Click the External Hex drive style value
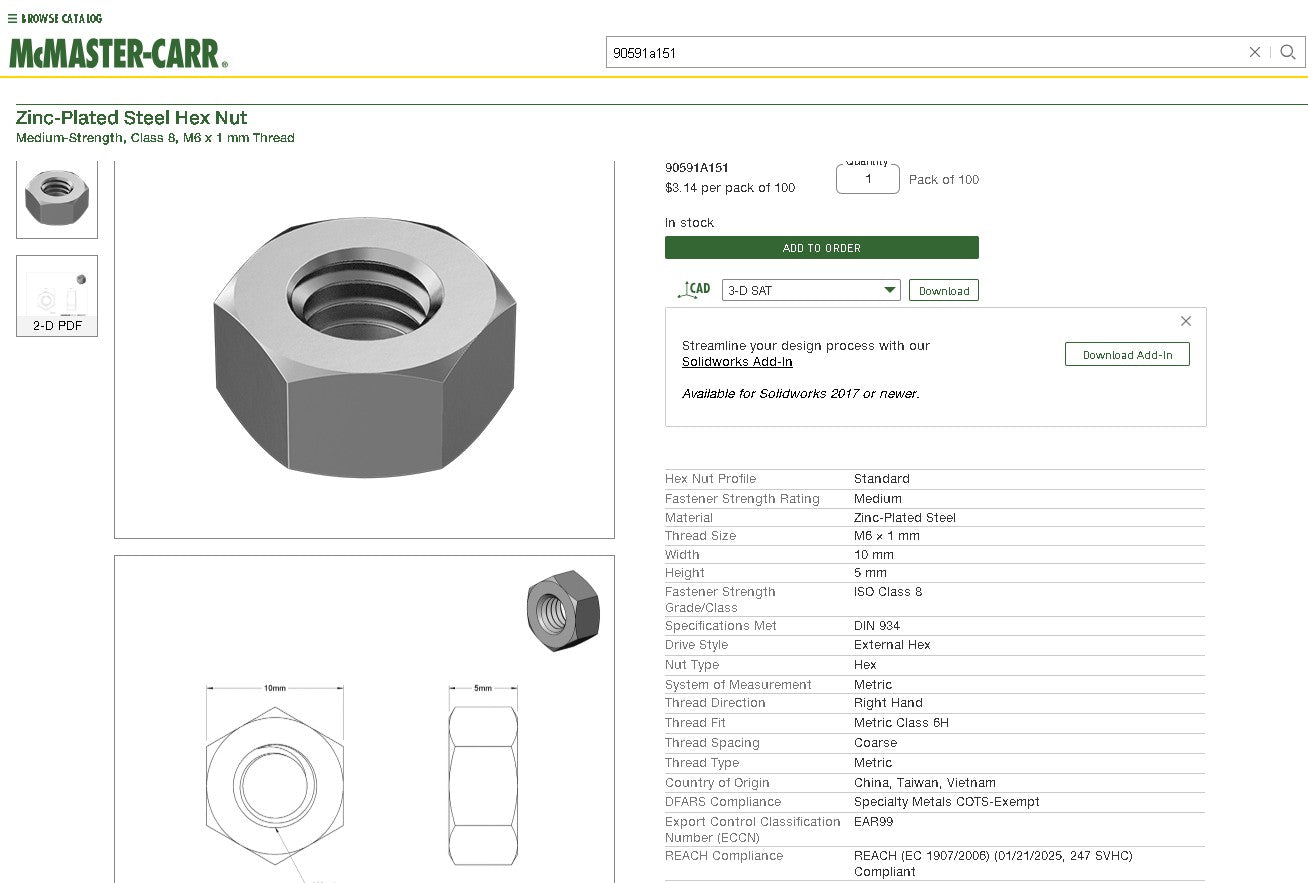This screenshot has height=883, width=1308. click(892, 645)
